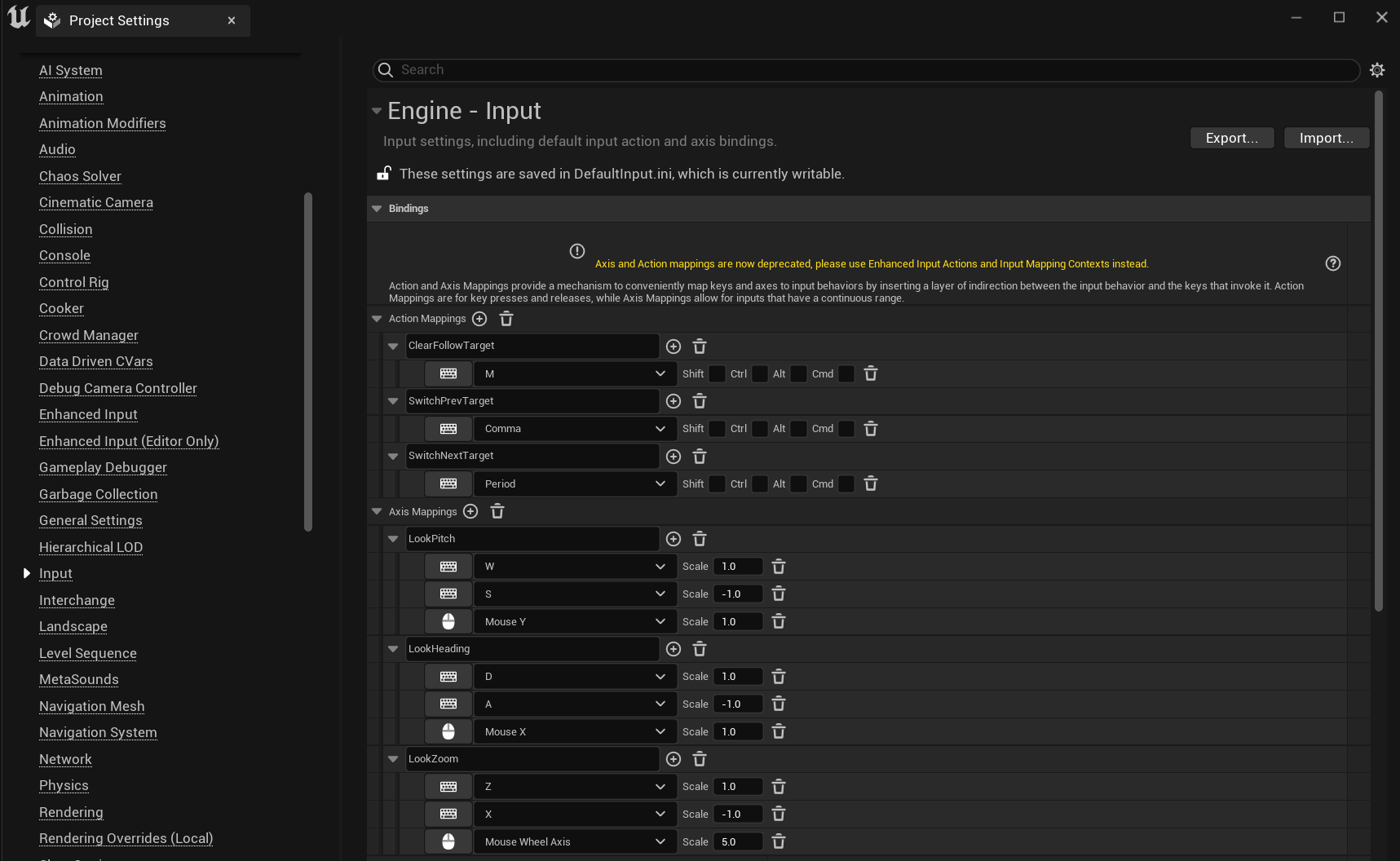Select Rendering in the settings sidebar
The image size is (1400, 861).
(71, 812)
